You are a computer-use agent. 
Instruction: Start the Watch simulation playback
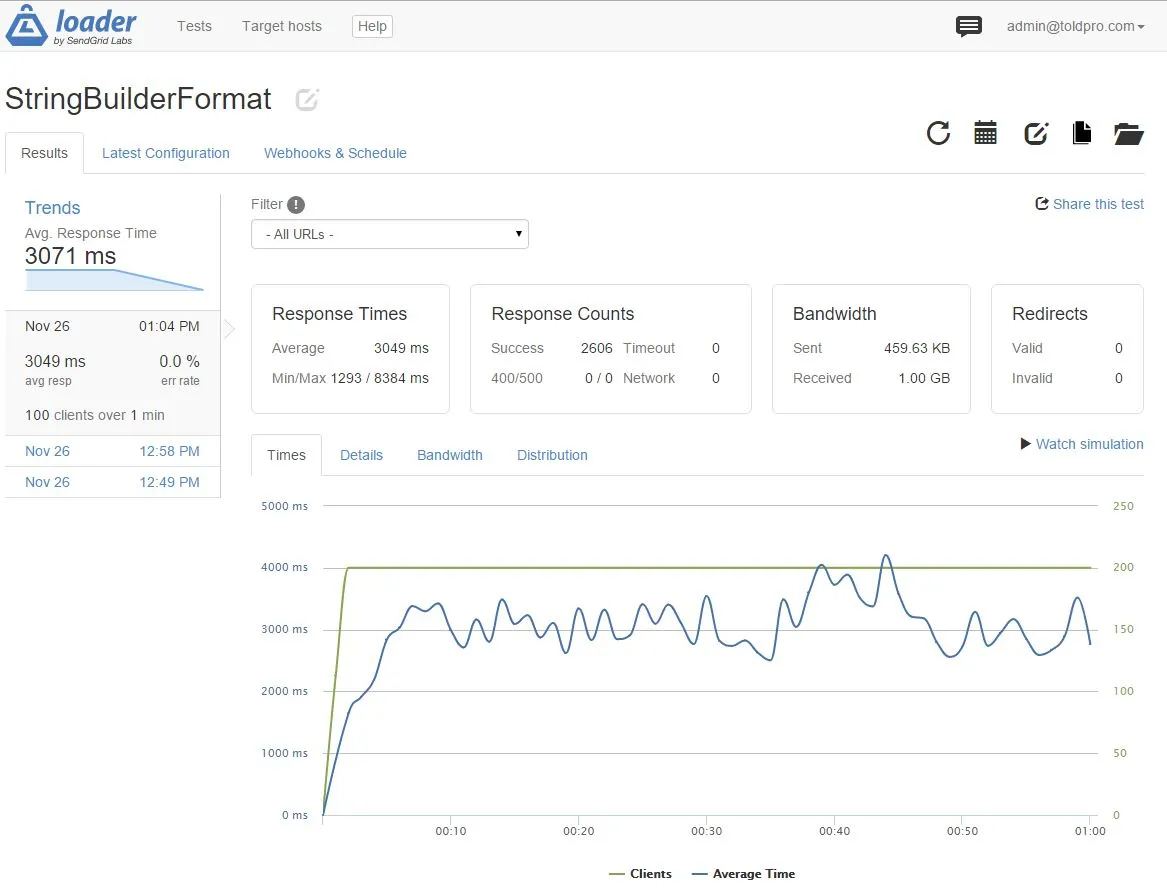[1081, 444]
